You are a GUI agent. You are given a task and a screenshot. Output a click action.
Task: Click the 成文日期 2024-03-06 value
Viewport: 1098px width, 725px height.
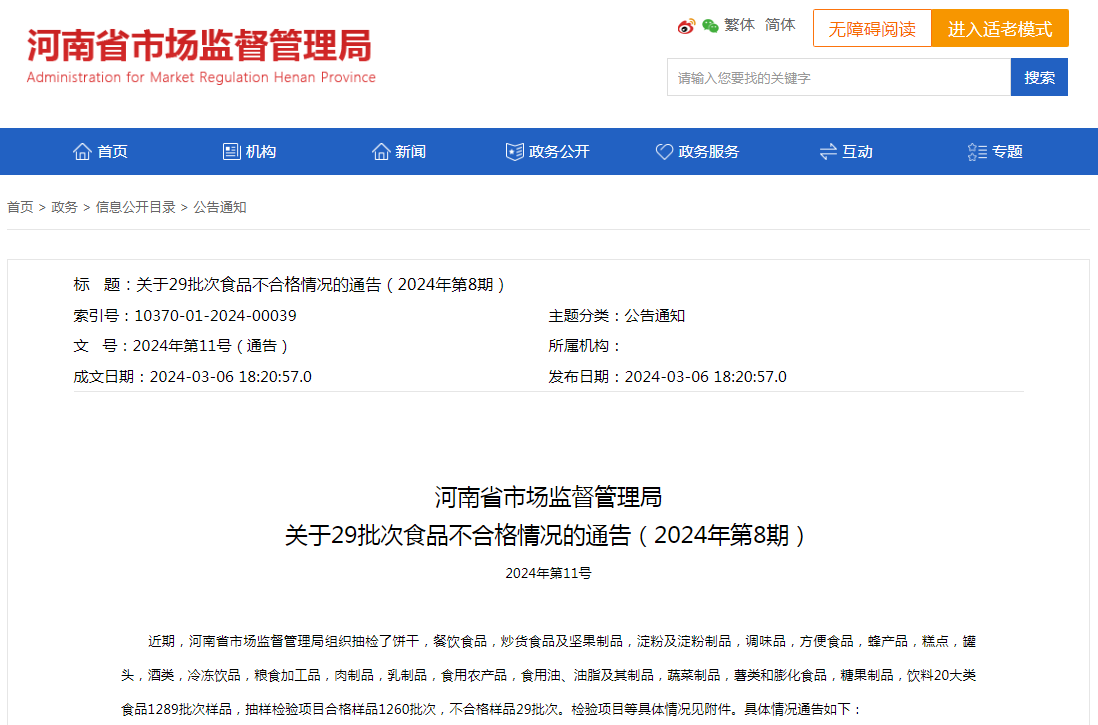[x=230, y=377]
